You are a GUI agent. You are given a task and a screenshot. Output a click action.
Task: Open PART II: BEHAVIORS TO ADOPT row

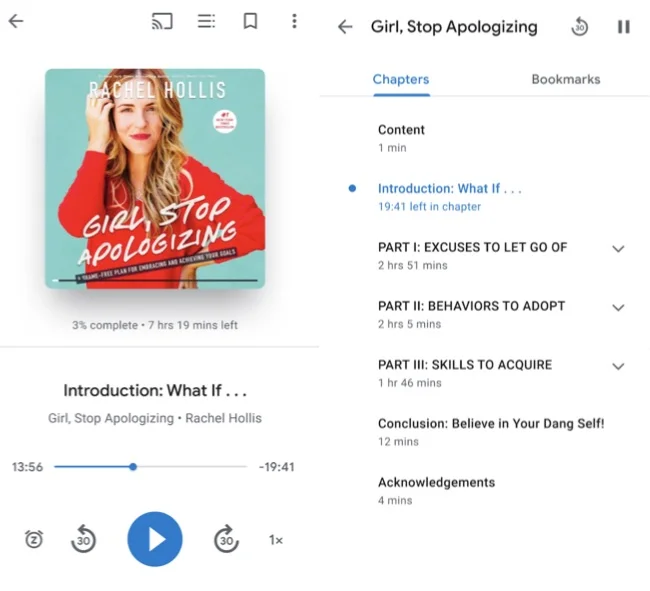484,315
